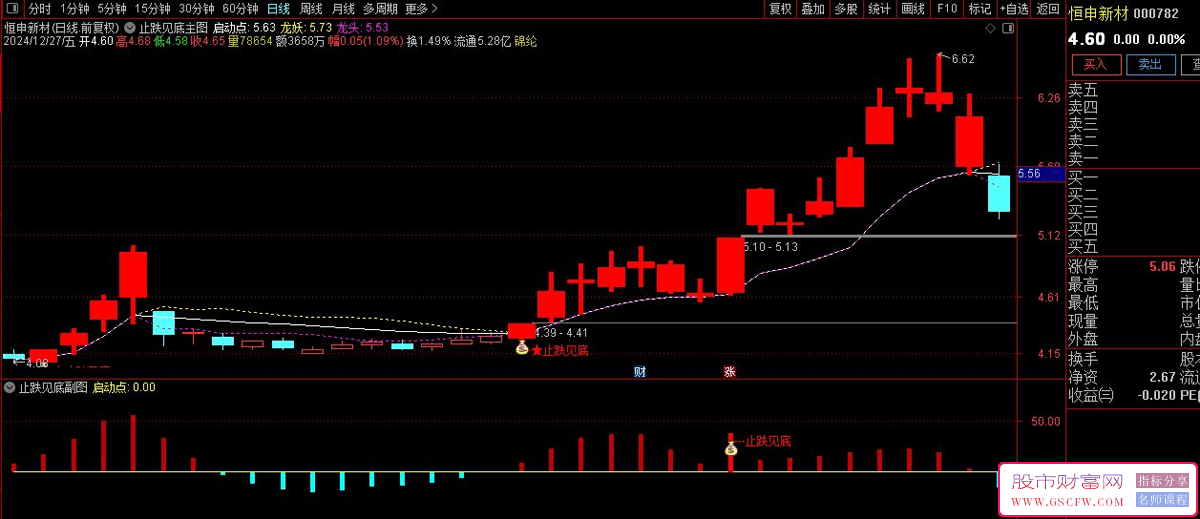1200x519 pixels.
Task: Open the 统计 statistics tool
Action: pyautogui.click(x=880, y=9)
